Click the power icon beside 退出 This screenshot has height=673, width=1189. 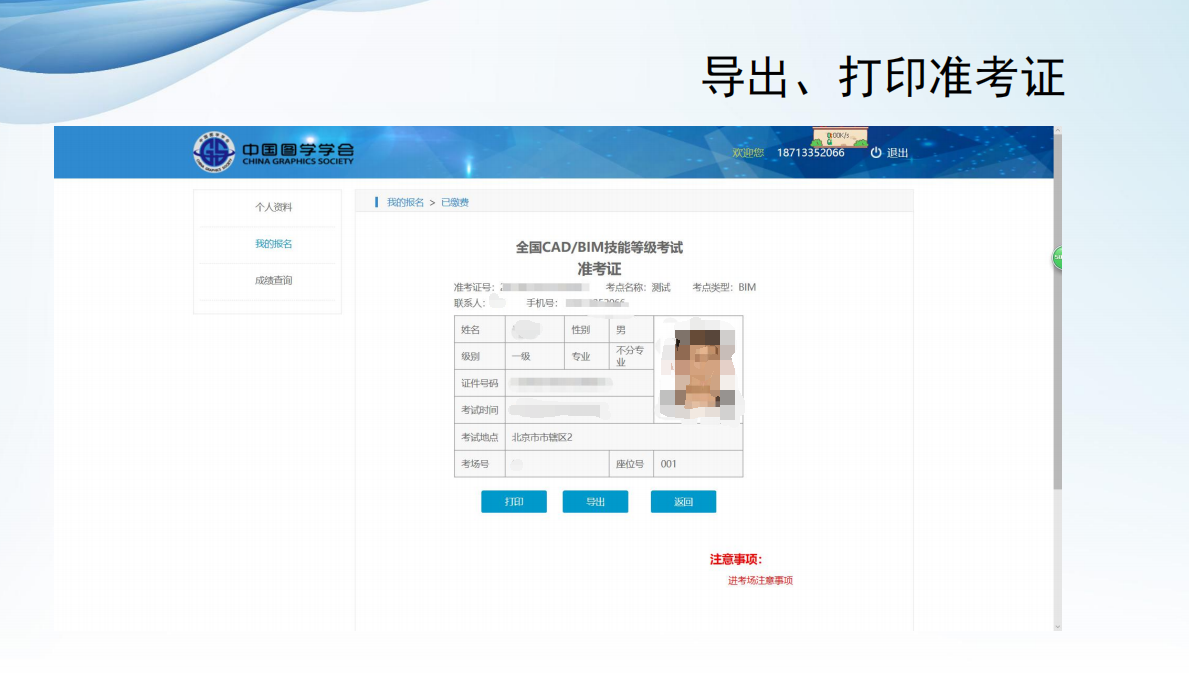coord(876,153)
